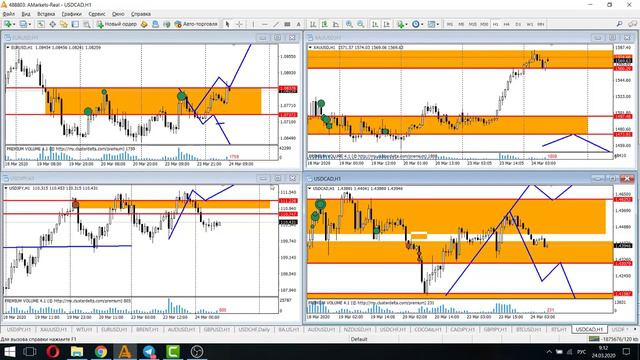
Task: Show the Market Watch panel
Action: tap(41, 24)
